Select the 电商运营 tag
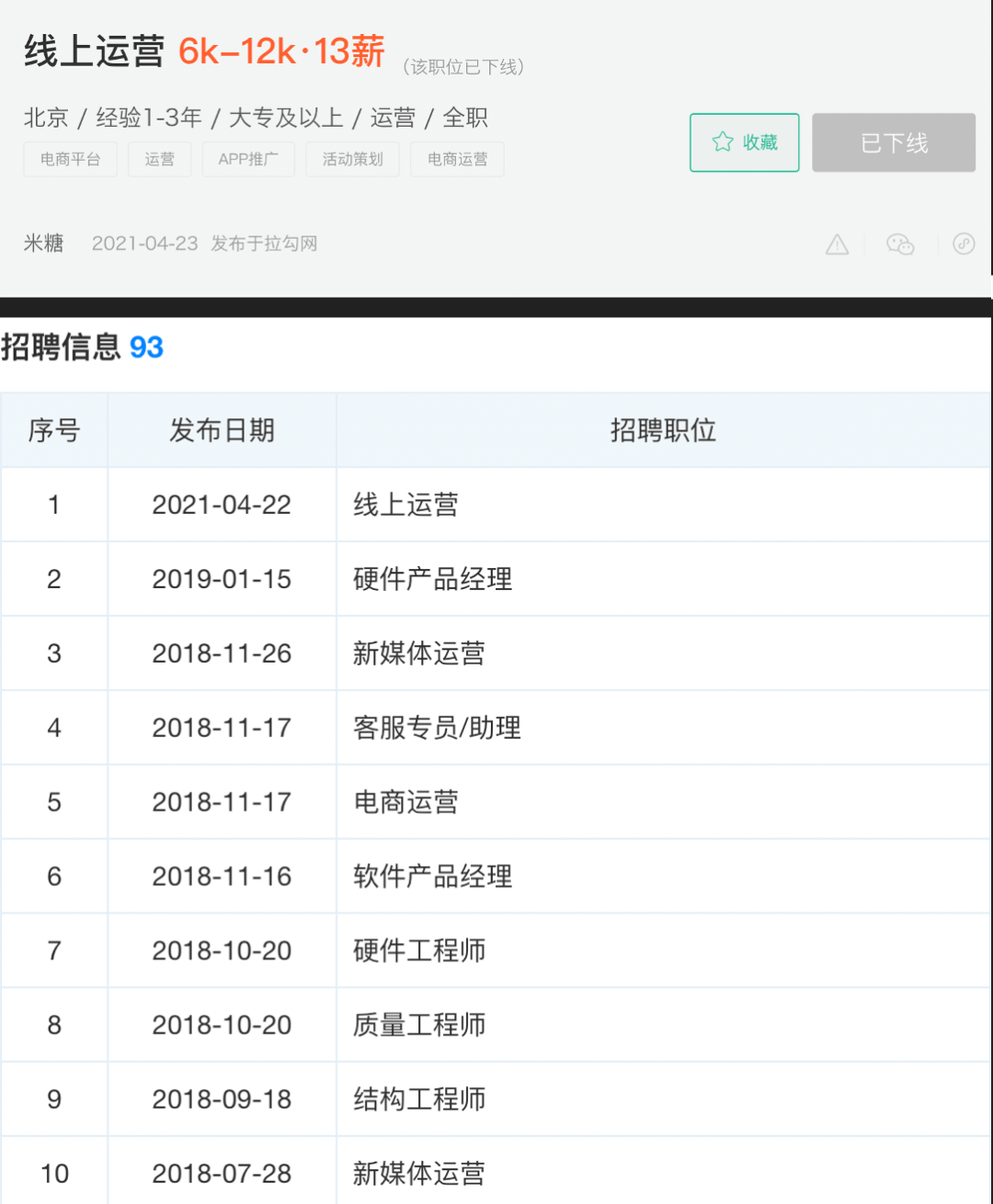Screen dimensions: 993x1204 click(457, 159)
